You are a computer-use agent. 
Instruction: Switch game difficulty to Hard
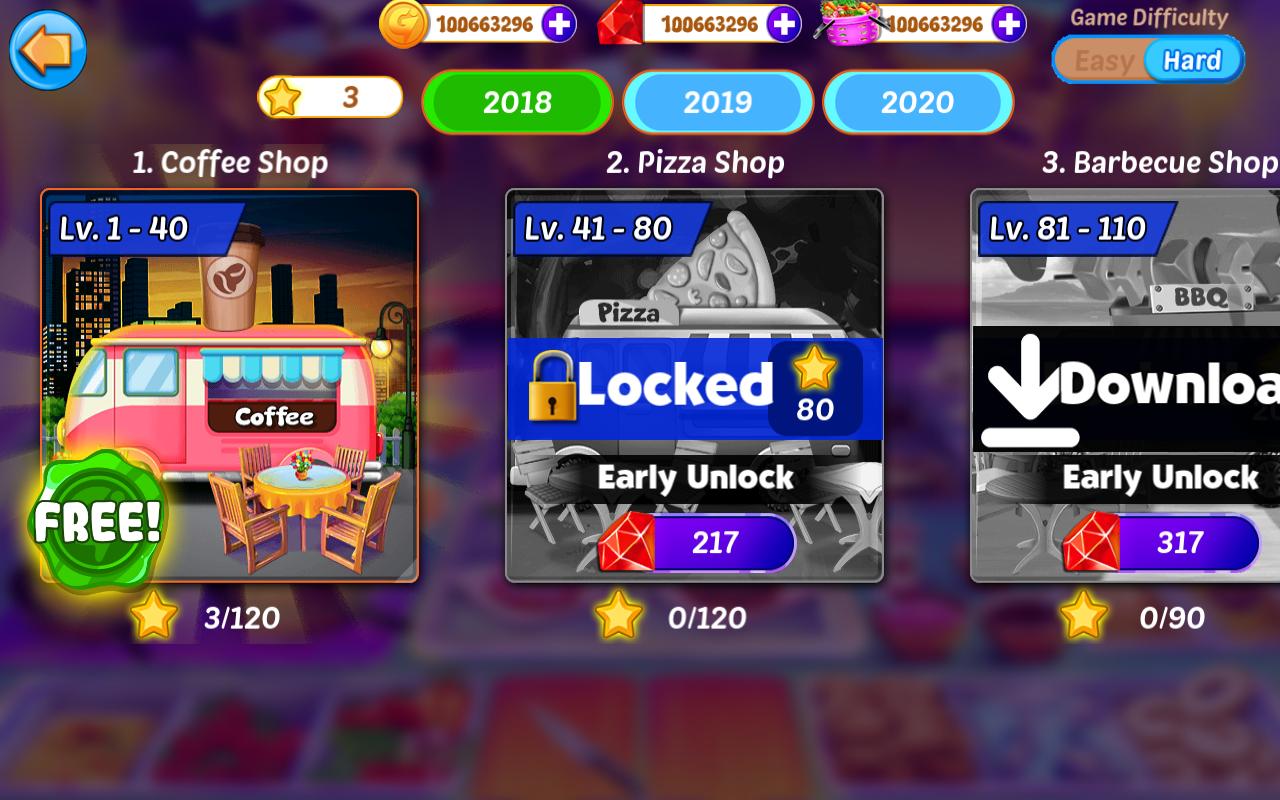pyautogui.click(x=1192, y=60)
